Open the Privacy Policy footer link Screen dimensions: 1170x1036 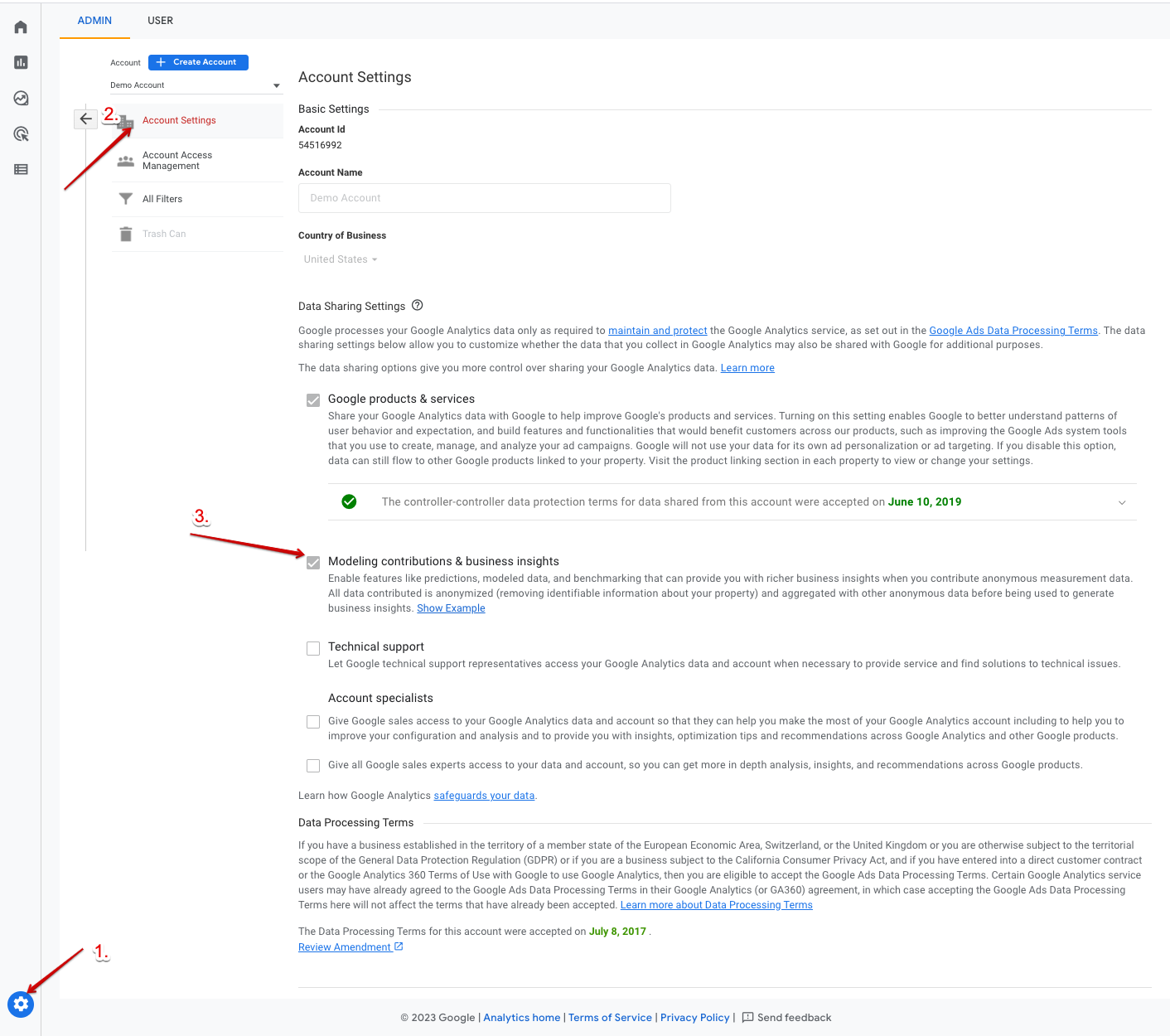(x=695, y=1018)
